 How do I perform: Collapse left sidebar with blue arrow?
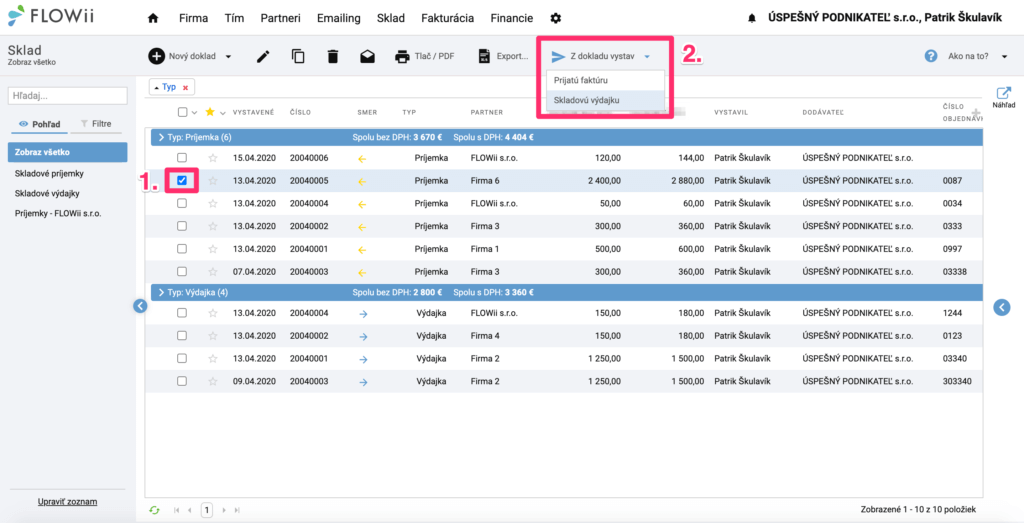tap(139, 306)
